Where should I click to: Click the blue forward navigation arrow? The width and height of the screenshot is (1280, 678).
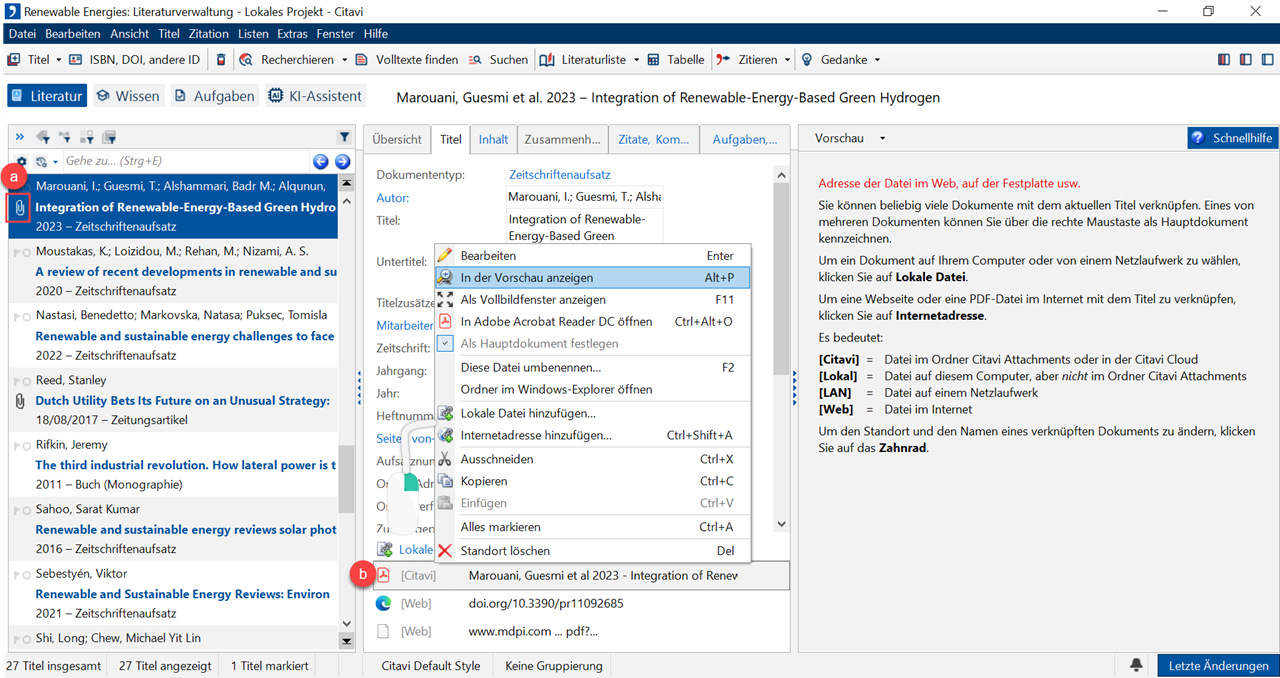[343, 161]
